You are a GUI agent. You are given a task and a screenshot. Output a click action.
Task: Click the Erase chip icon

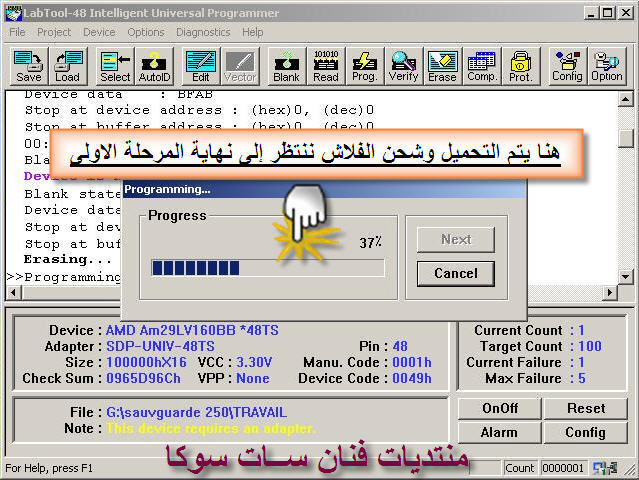[x=442, y=66]
